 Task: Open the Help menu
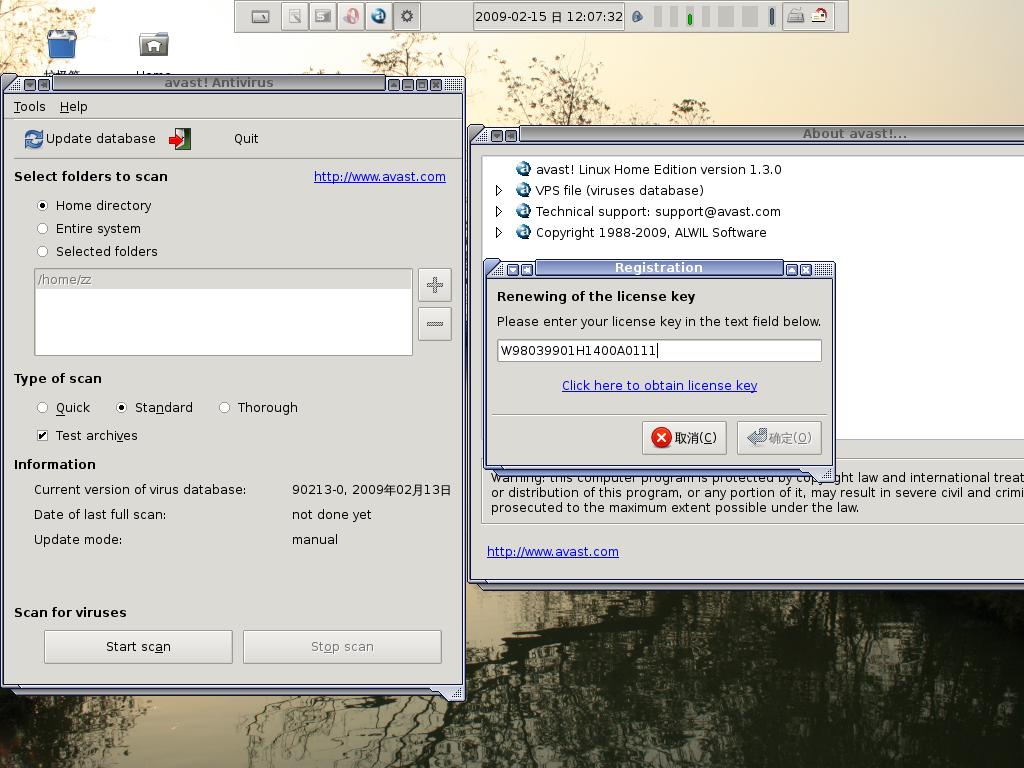click(x=73, y=106)
